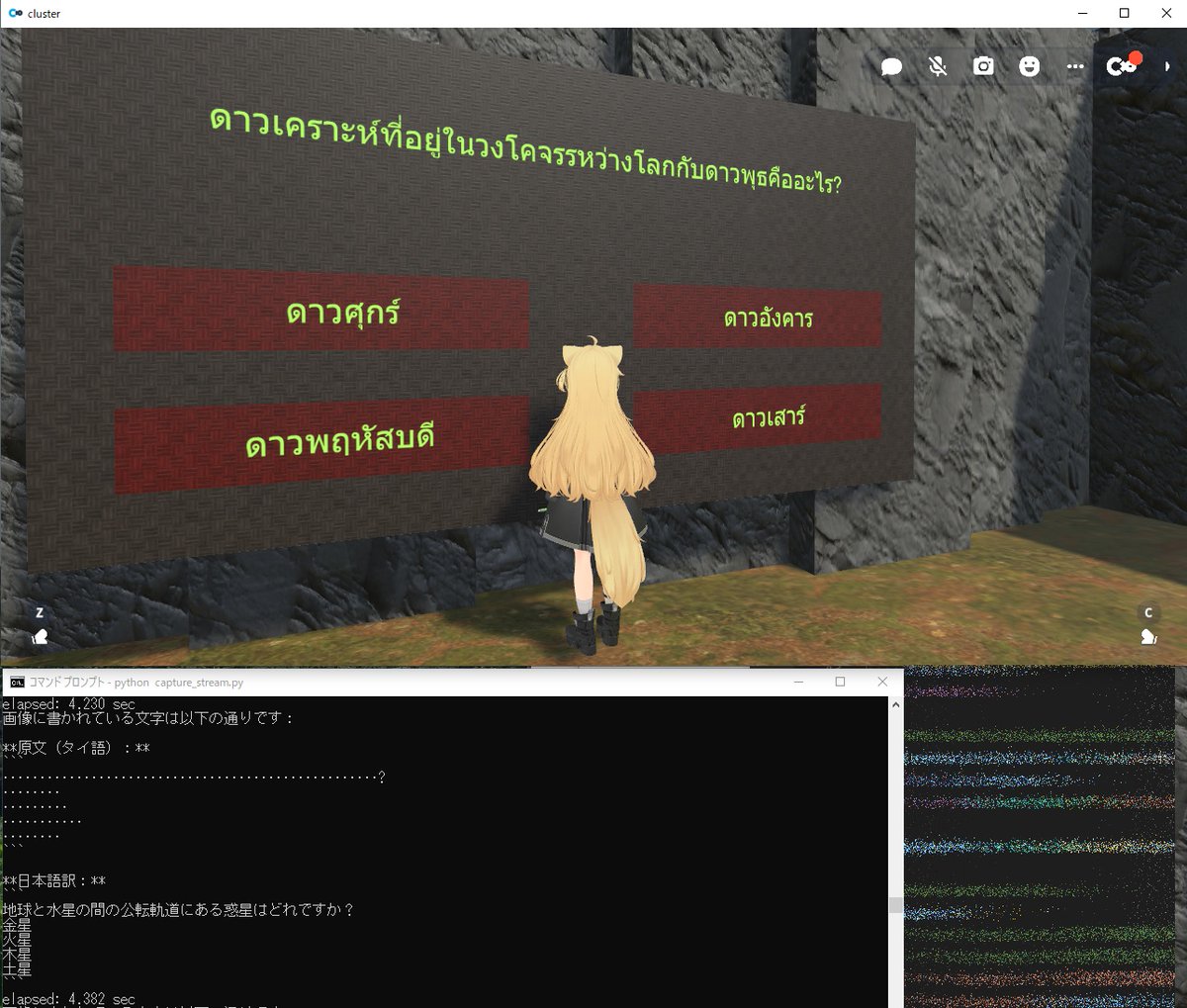Image resolution: width=1187 pixels, height=1008 pixels.
Task: Select the answer ดาวอังคาร
Action: pos(757,317)
